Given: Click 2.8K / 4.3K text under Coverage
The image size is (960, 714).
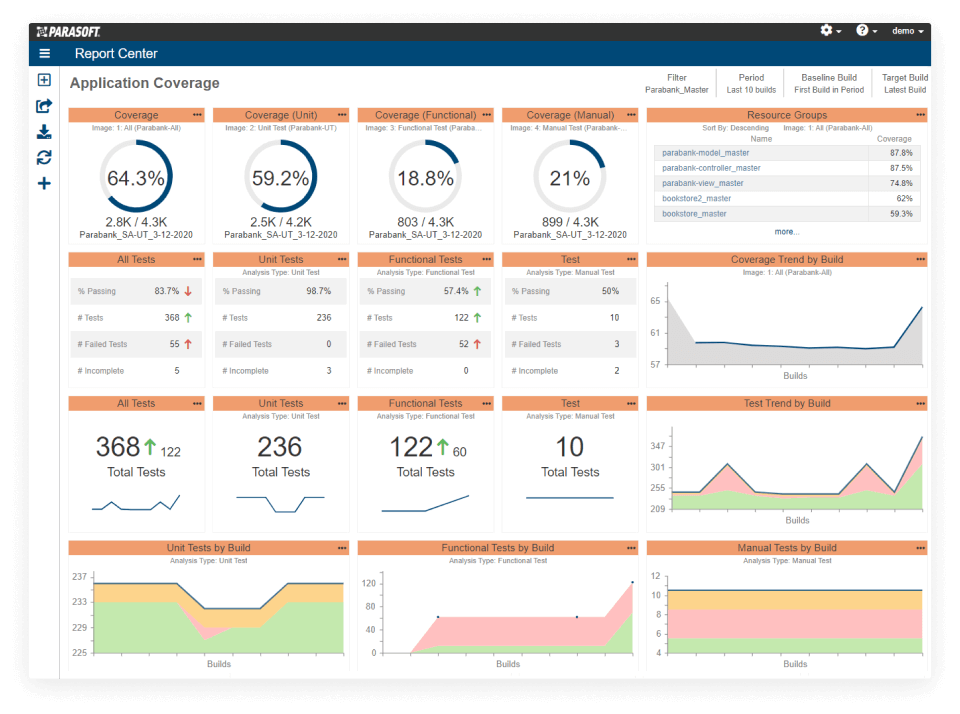Looking at the screenshot, I should [136, 222].
